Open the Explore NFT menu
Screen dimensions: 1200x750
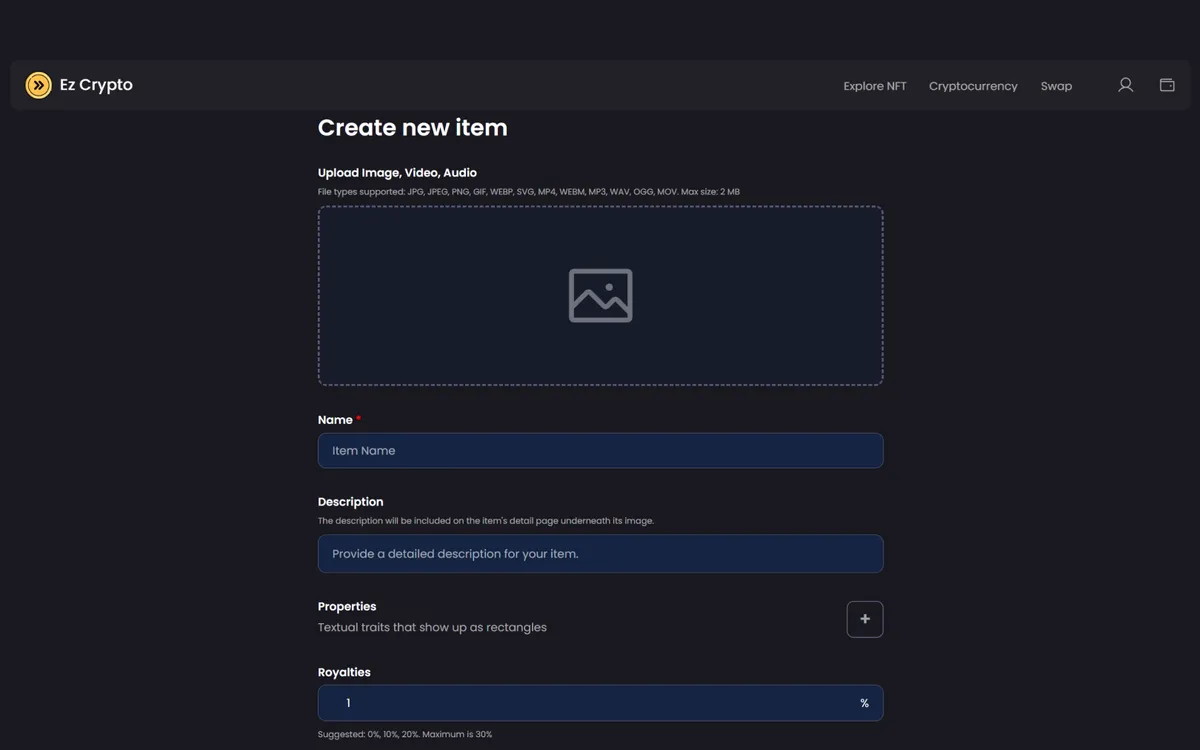(875, 86)
